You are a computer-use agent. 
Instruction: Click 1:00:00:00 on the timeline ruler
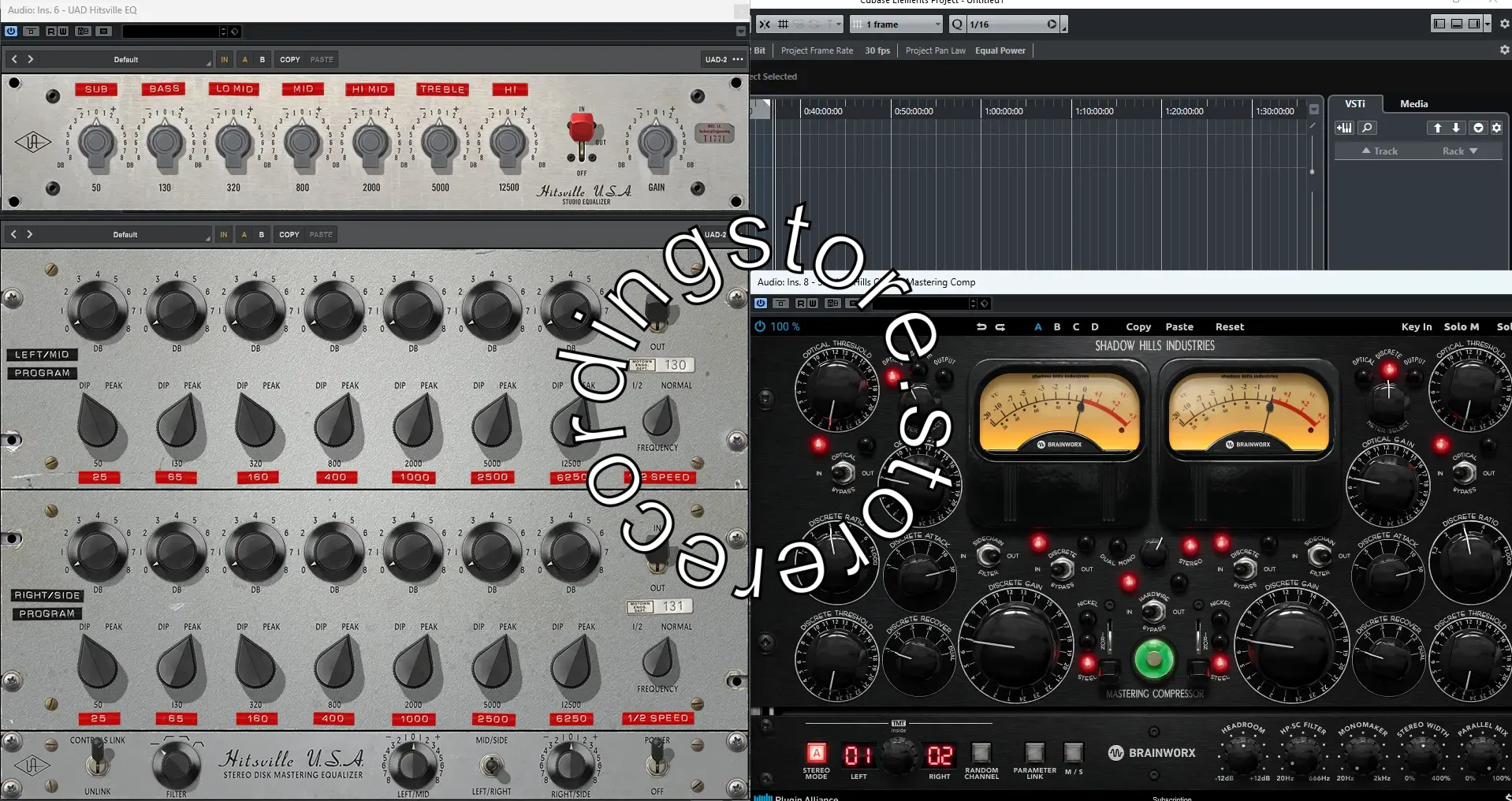tap(1004, 111)
